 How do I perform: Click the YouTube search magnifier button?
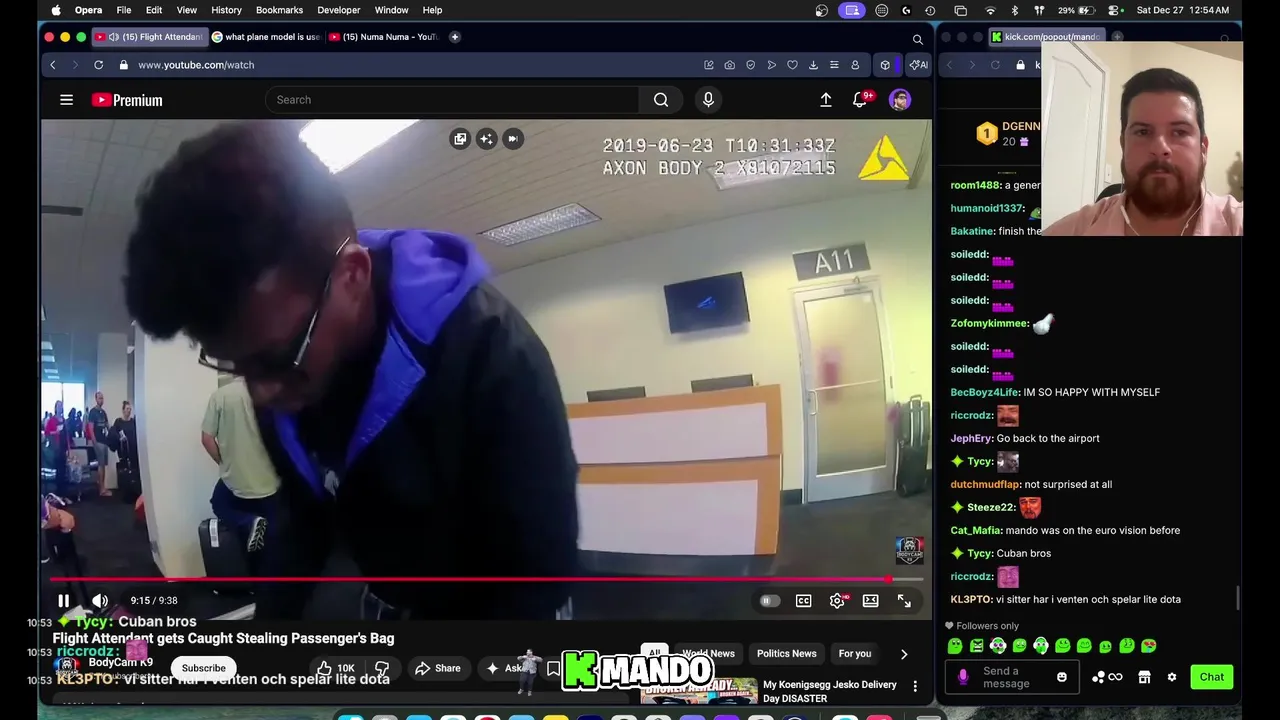pyautogui.click(x=661, y=100)
